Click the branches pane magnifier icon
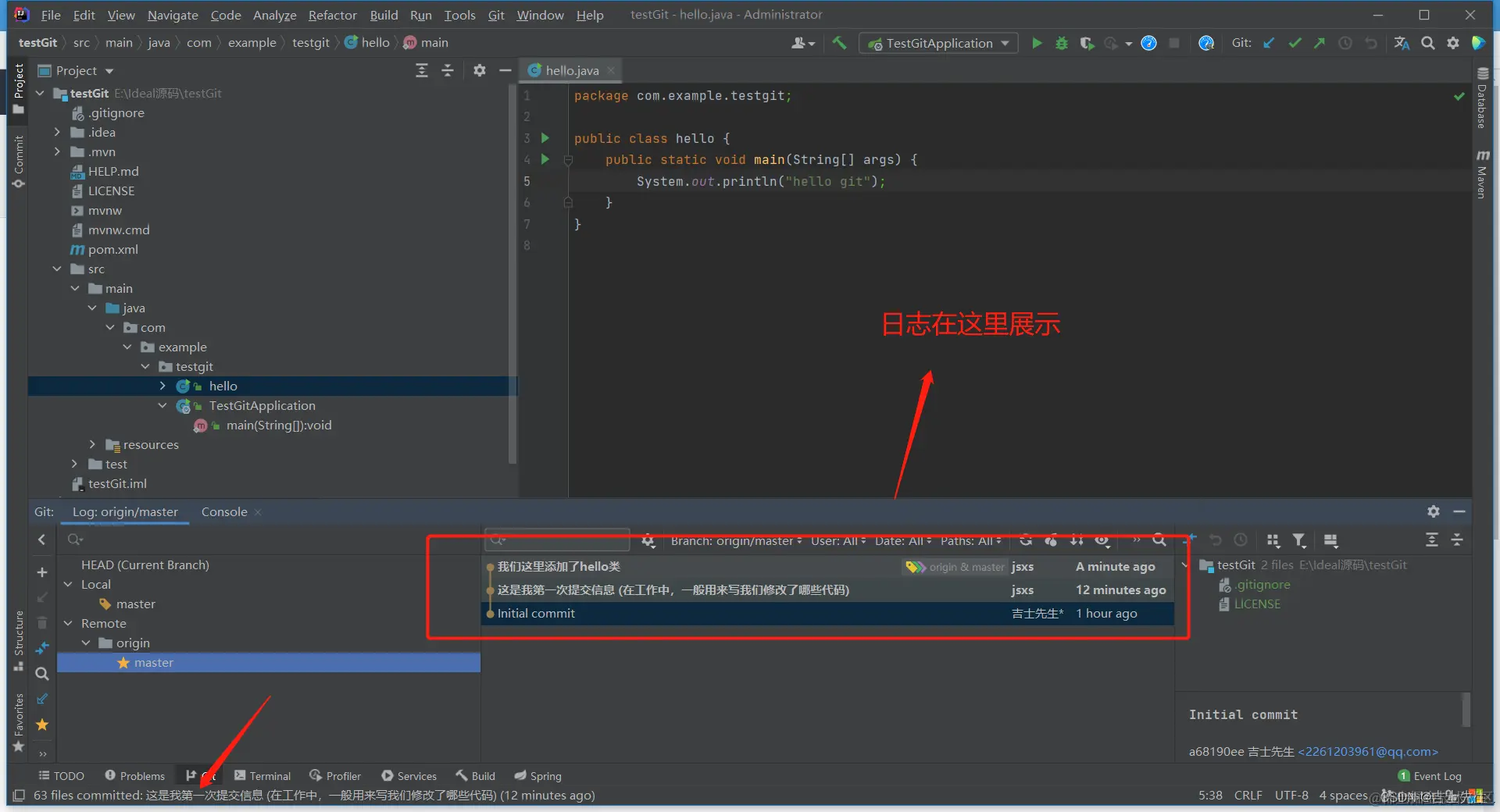The width and height of the screenshot is (1500, 812). pyautogui.click(x=42, y=674)
